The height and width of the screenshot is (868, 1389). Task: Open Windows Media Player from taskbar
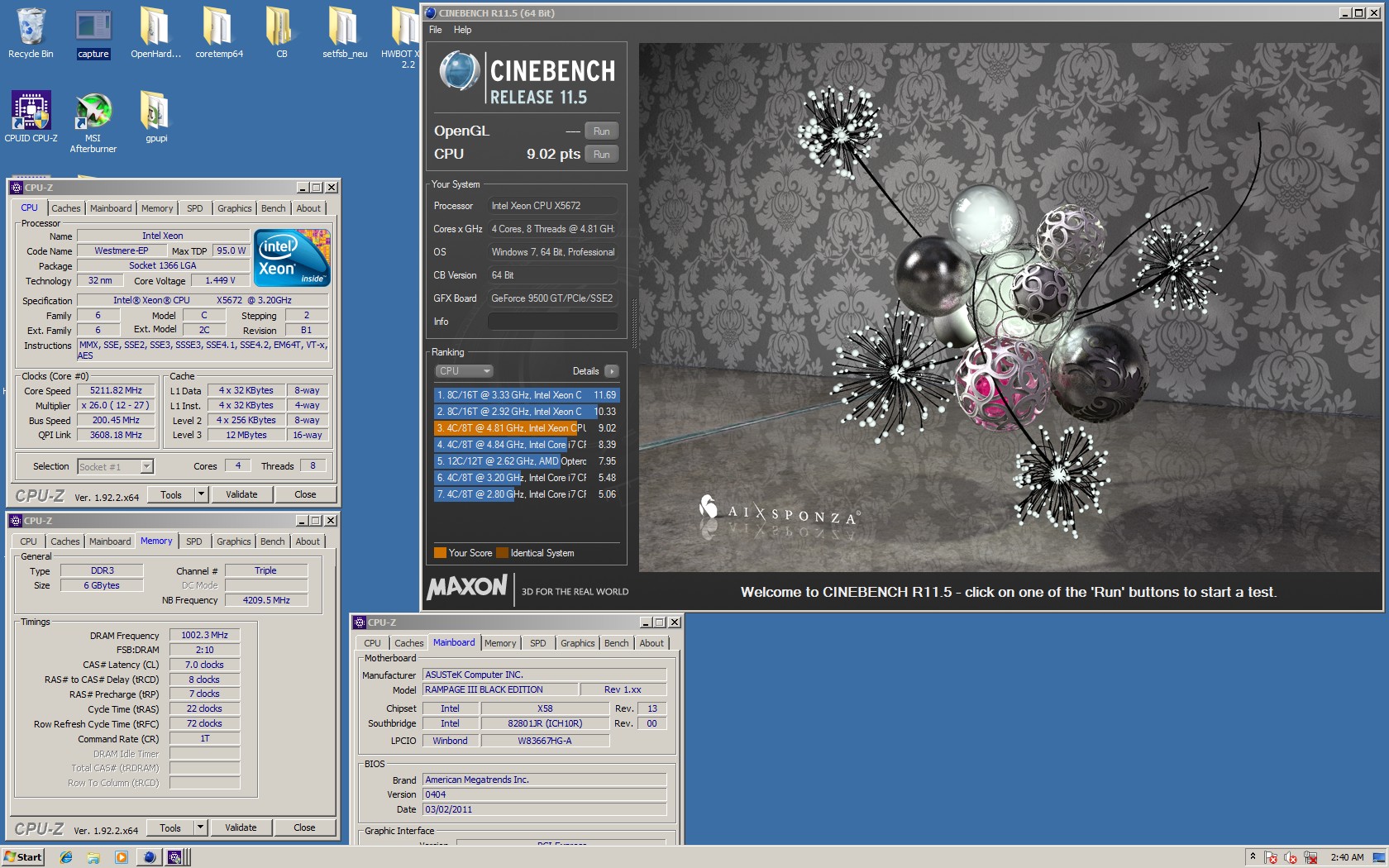(x=122, y=857)
